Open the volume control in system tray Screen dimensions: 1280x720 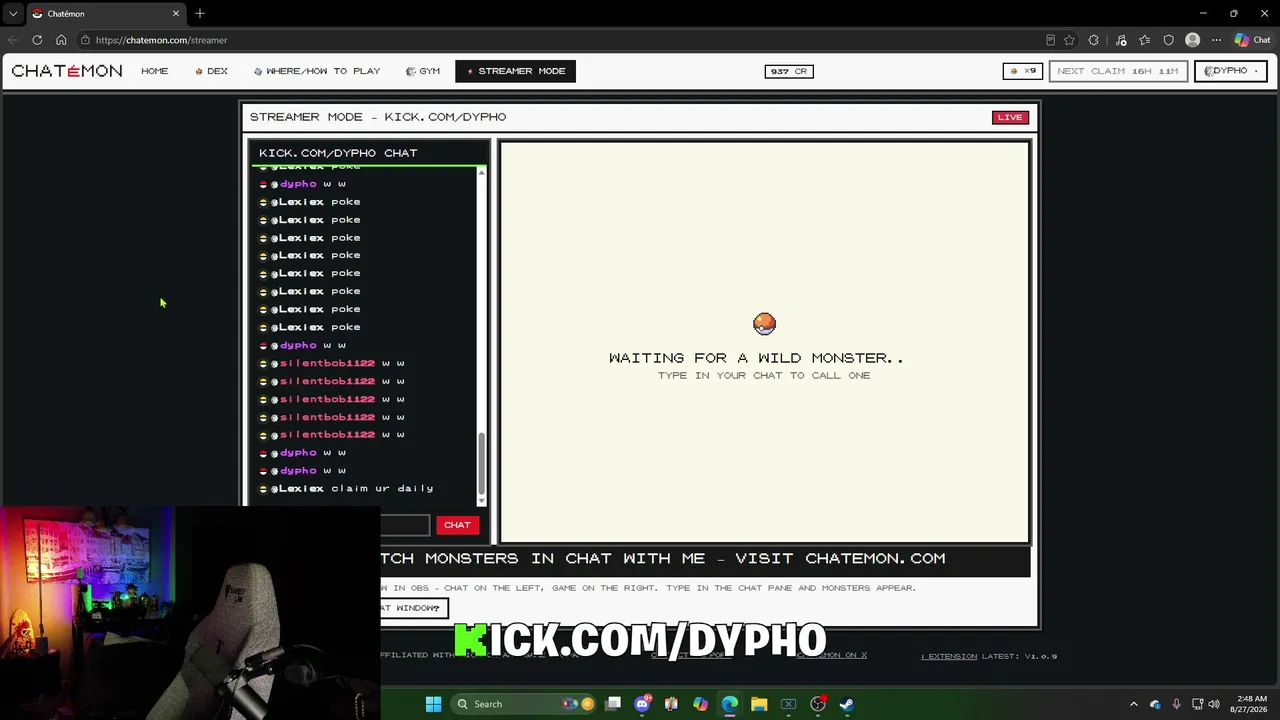coord(1213,704)
